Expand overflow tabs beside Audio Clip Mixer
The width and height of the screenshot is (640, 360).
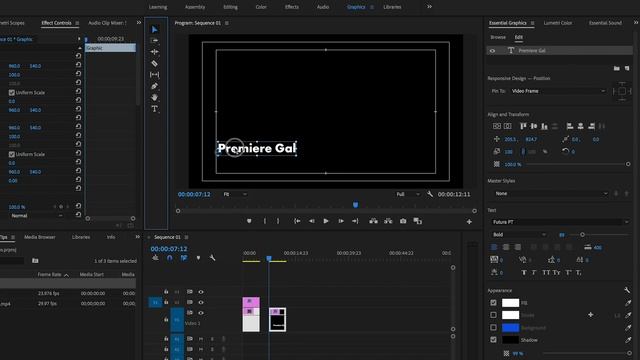tap(139, 23)
